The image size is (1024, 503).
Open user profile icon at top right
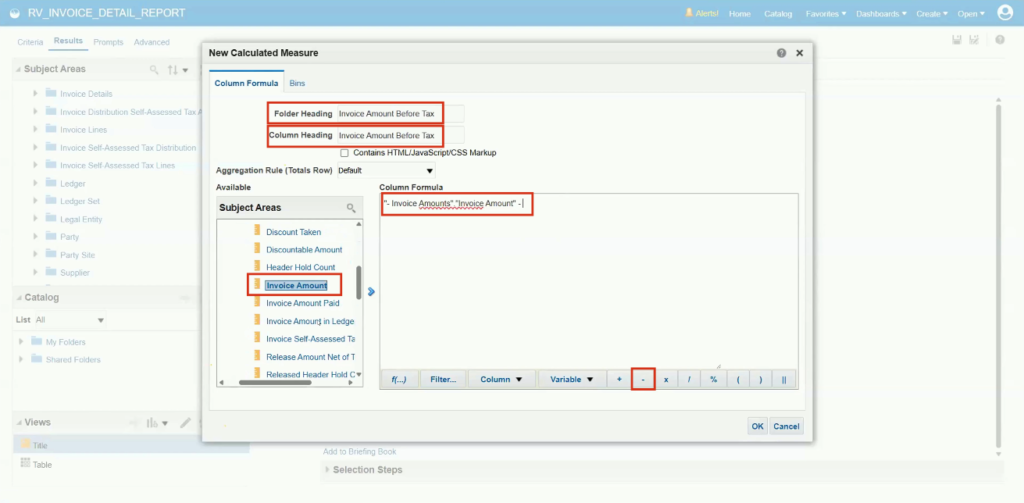1004,12
